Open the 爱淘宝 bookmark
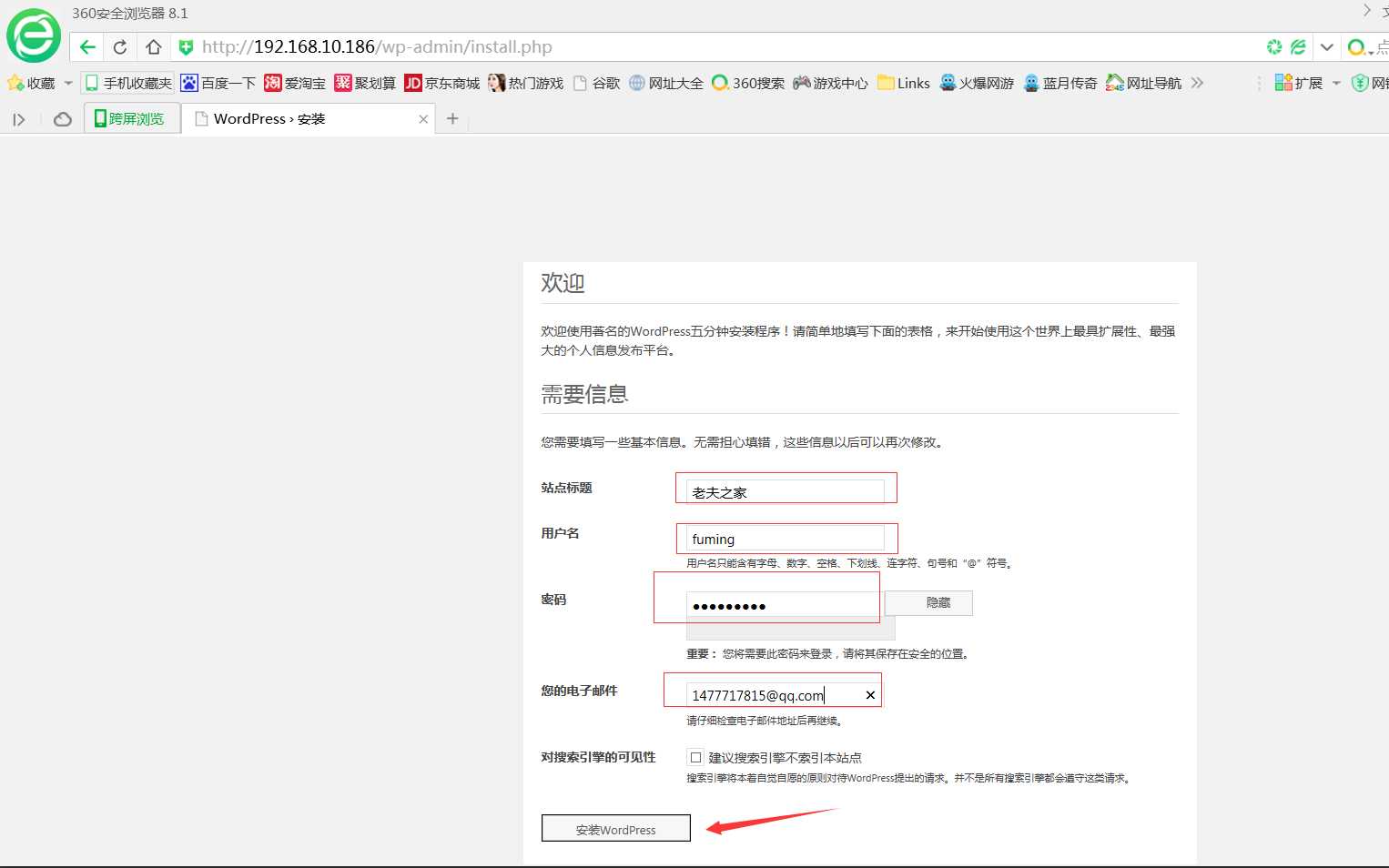The height and width of the screenshot is (868, 1389). click(295, 83)
